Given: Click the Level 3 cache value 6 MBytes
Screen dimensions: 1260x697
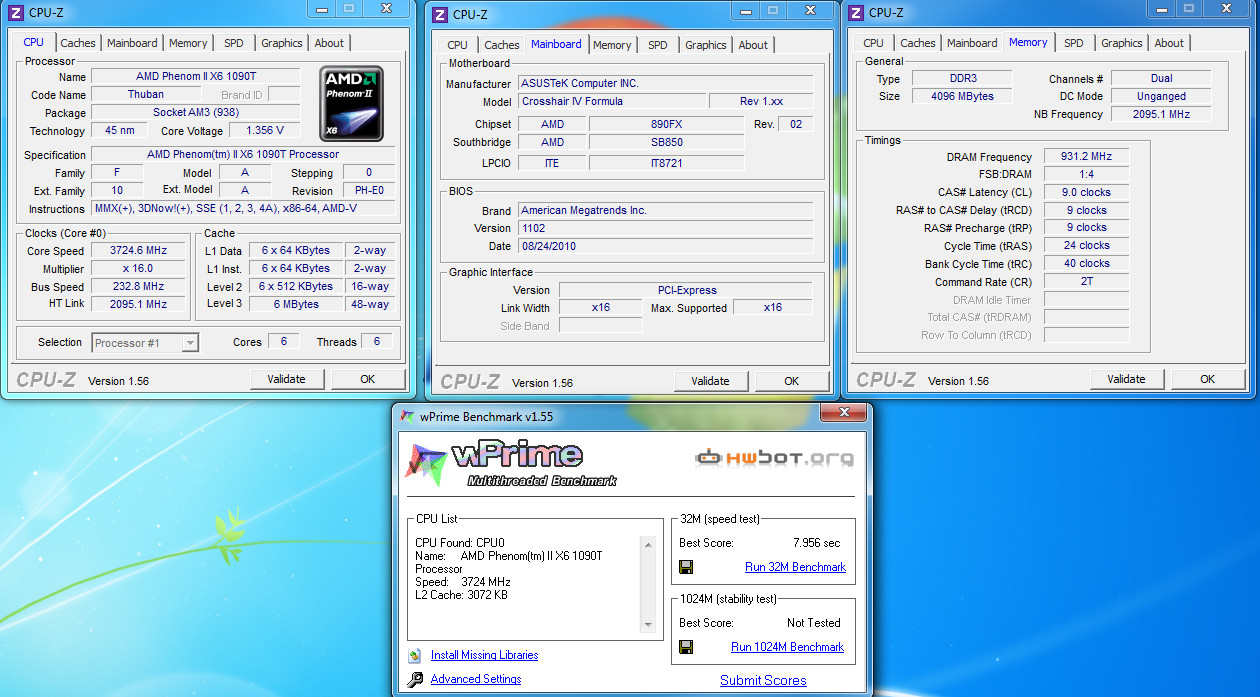Looking at the screenshot, I should click(297, 305).
